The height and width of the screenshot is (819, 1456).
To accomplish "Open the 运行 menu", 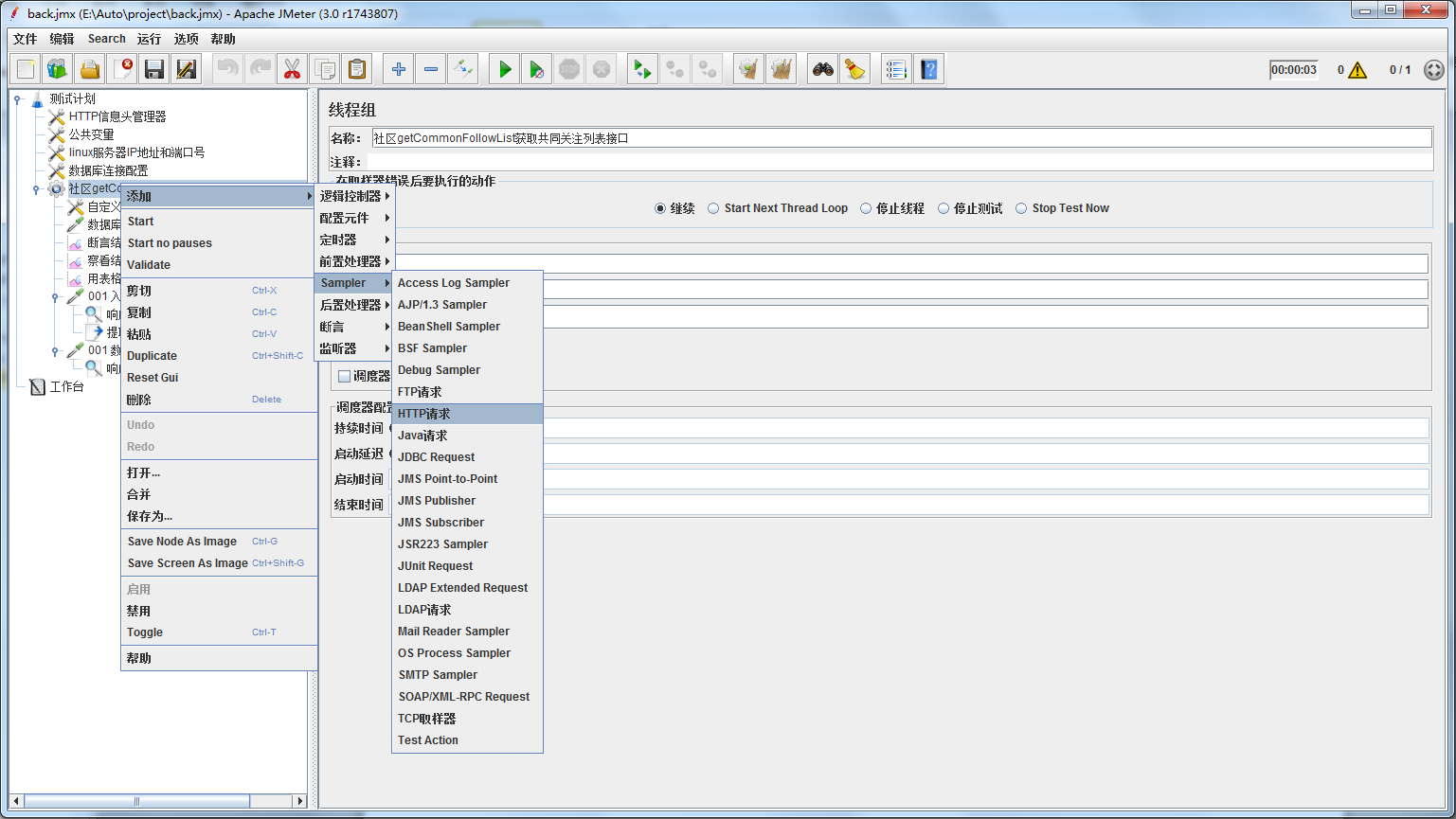I will click(149, 39).
